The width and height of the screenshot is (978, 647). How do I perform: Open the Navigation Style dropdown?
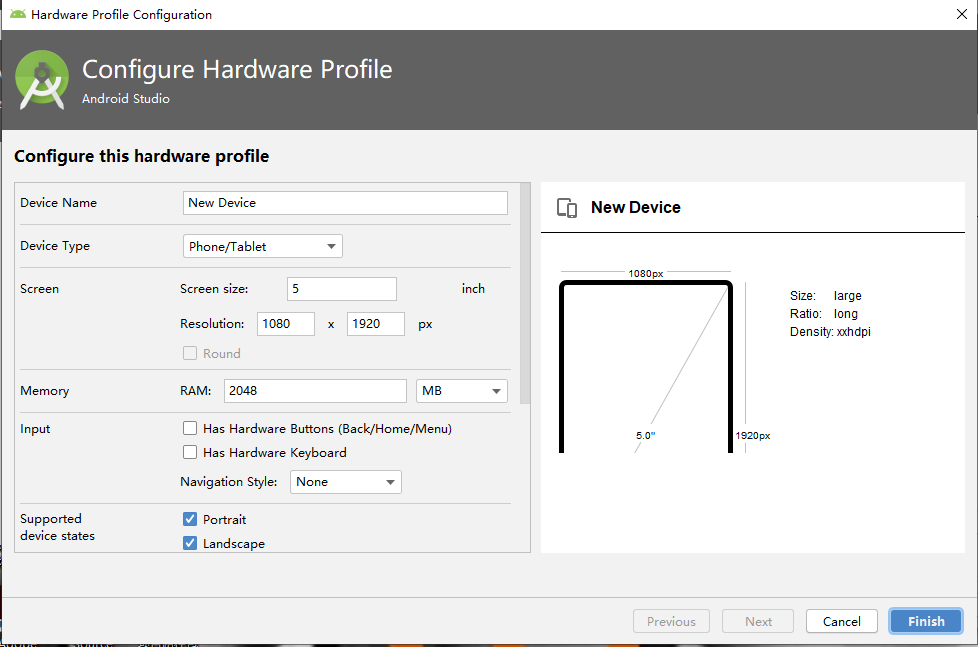[346, 482]
